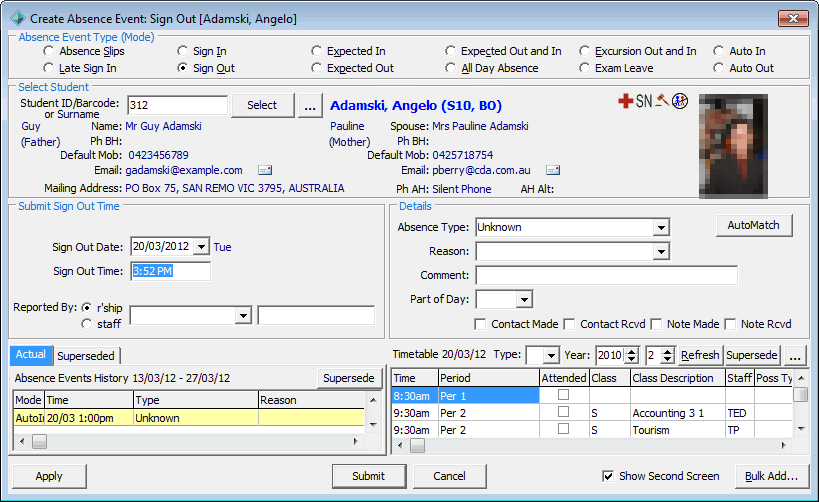Open the Bulk Add dialog

771,476
